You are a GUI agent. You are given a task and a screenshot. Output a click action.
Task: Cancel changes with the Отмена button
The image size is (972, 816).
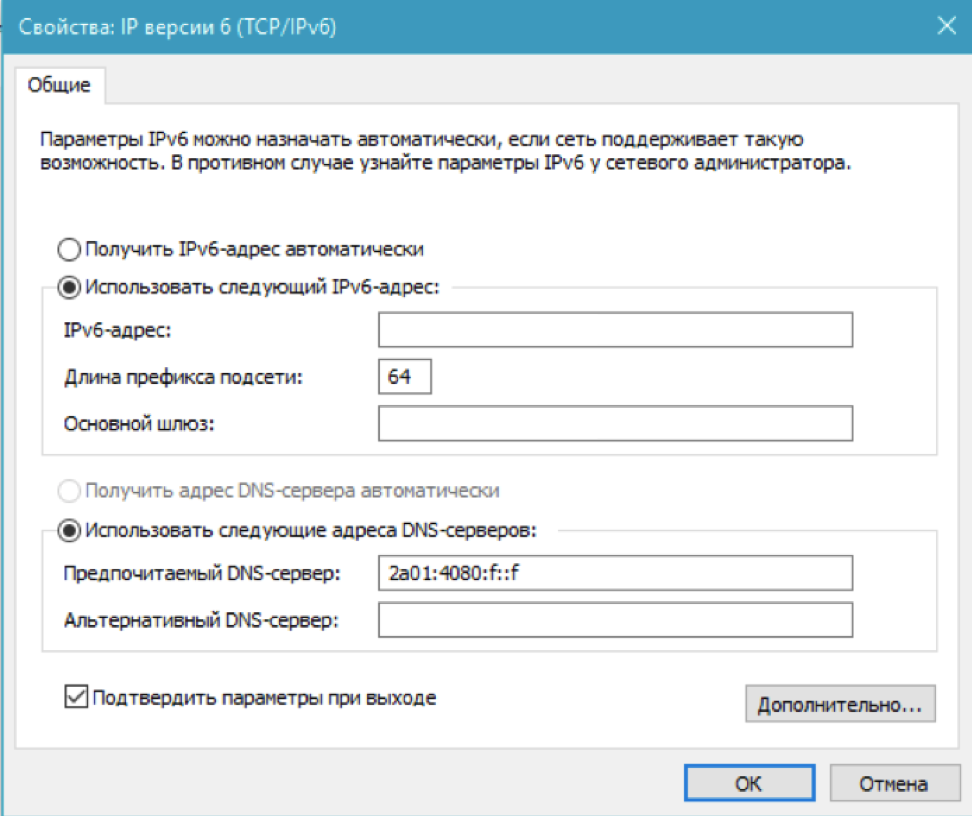[x=894, y=783]
